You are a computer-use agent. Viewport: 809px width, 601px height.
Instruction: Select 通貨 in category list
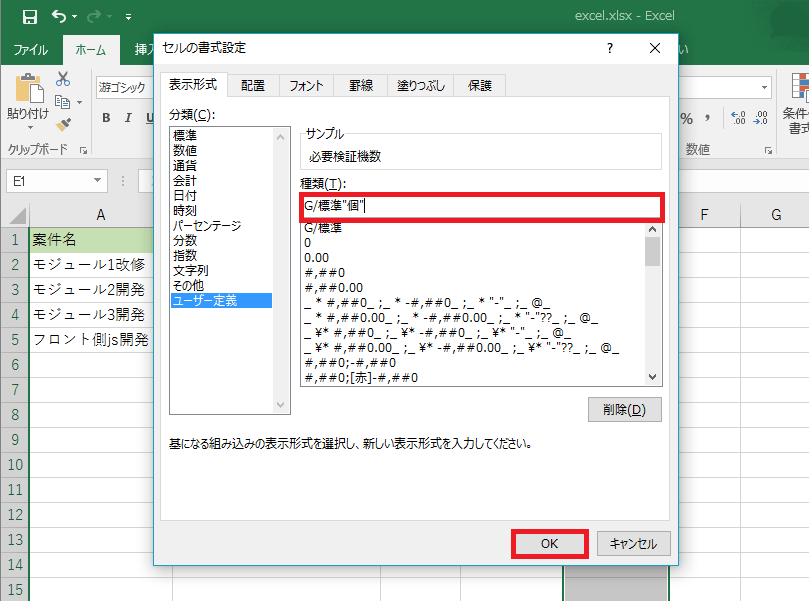click(221, 165)
